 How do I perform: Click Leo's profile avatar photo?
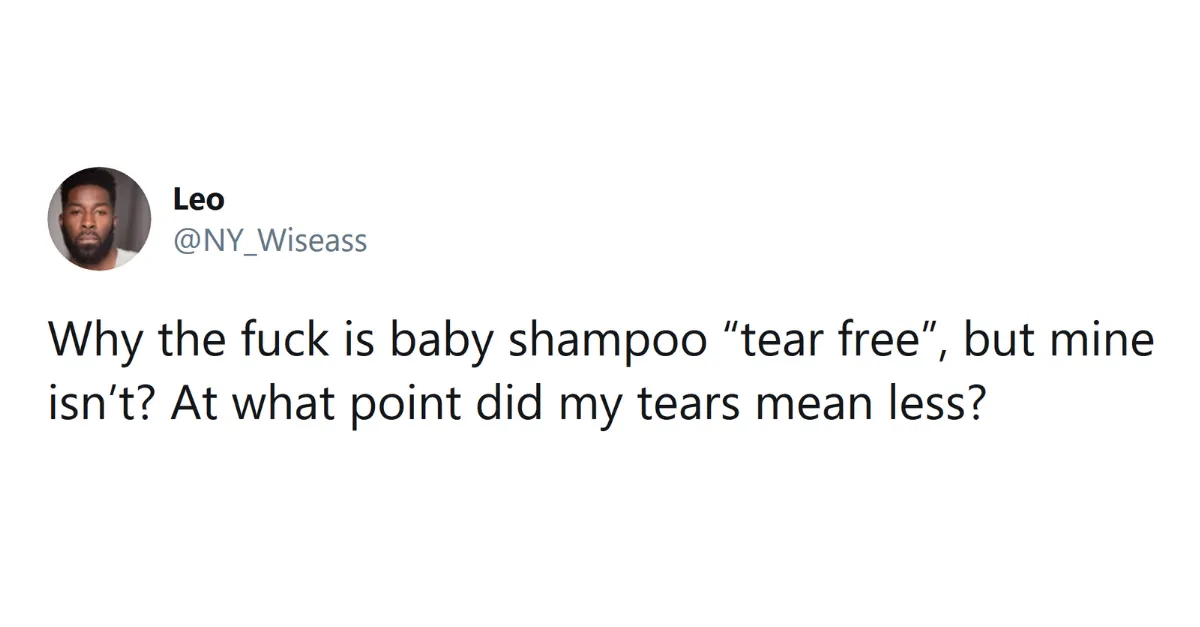point(99,219)
